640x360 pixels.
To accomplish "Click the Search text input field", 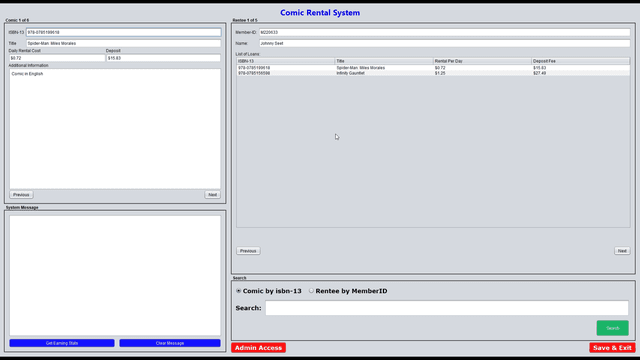I will (x=447, y=308).
